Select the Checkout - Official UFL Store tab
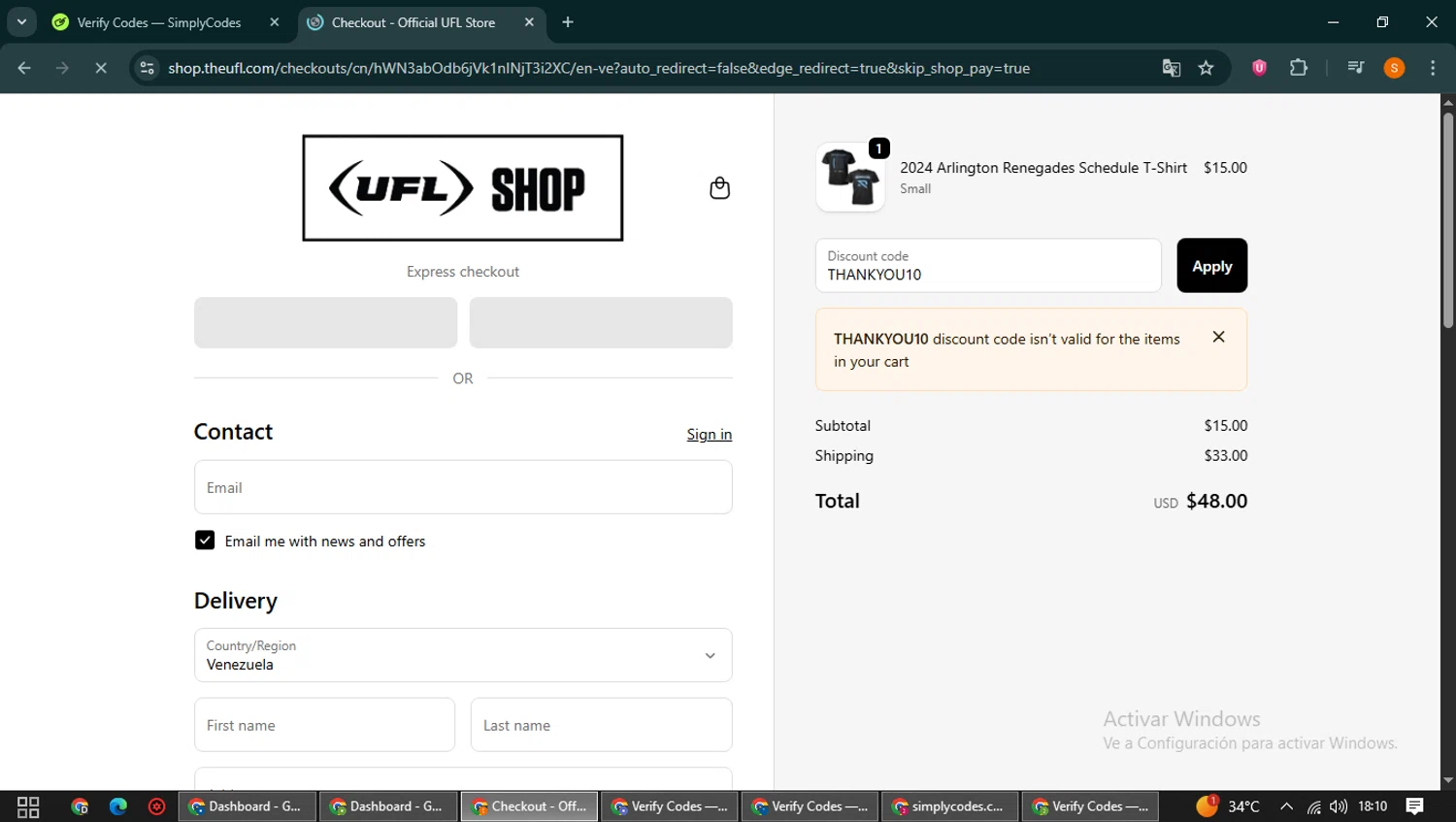This screenshot has width=1456, height=822. pyautogui.click(x=414, y=22)
